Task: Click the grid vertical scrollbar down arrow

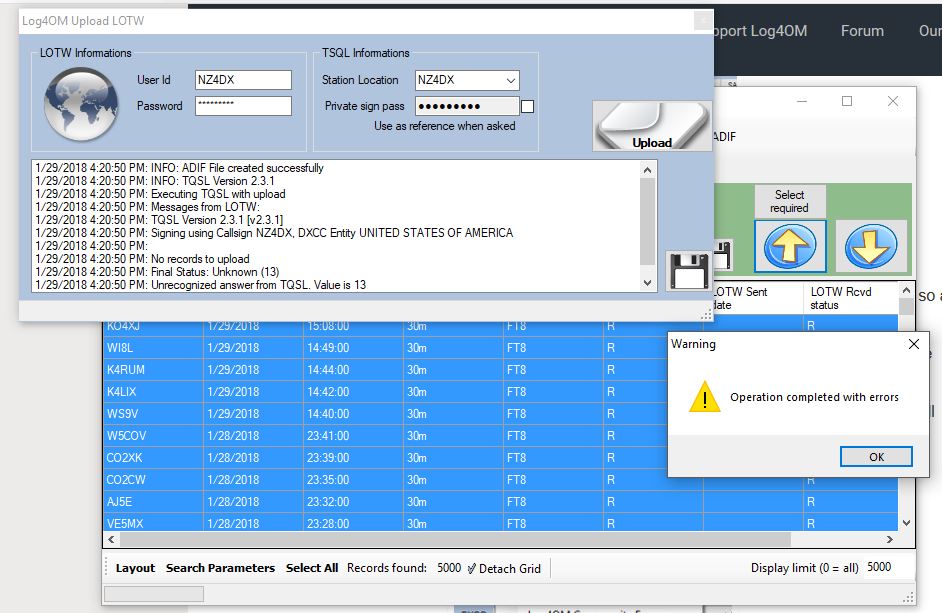Action: pos(907,523)
